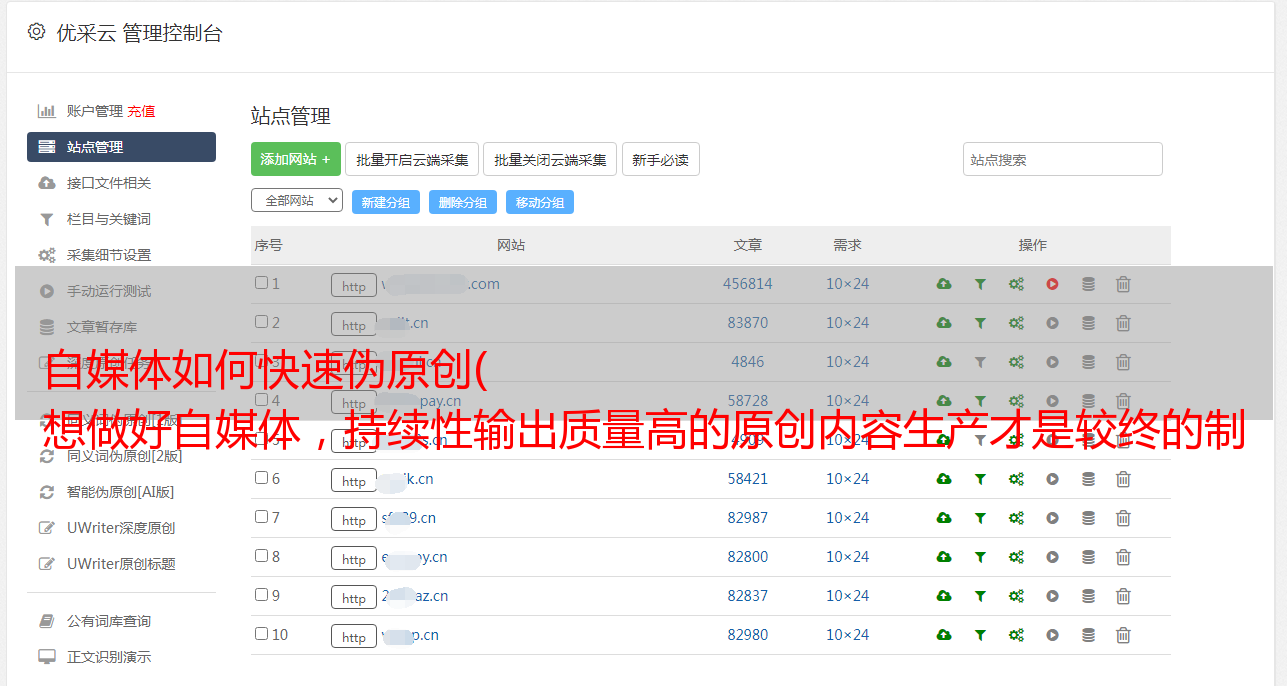This screenshot has width=1287, height=686.
Task: Click trash icon in row 9
Action: 1123,596
